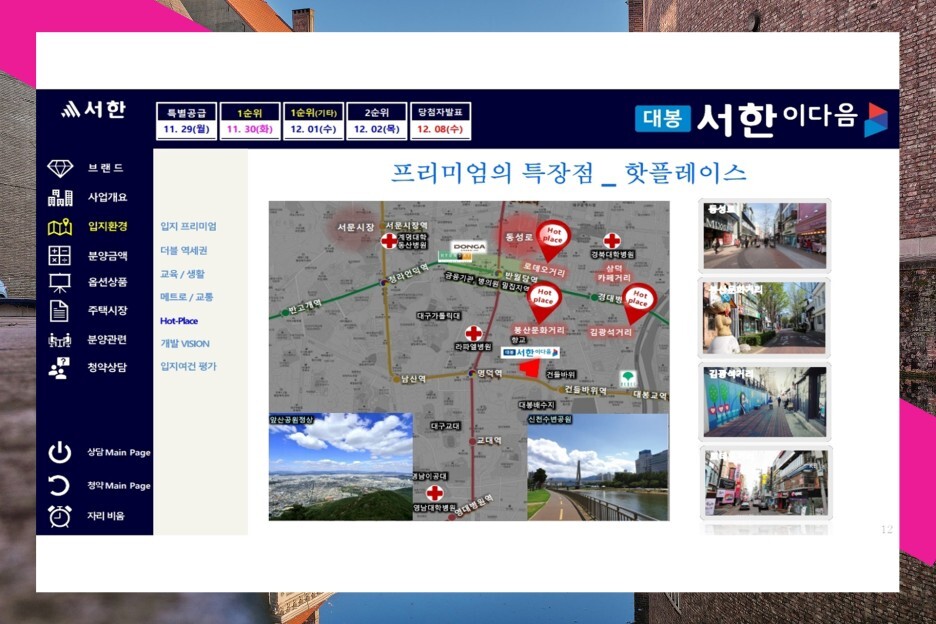Open the 브랜드 menu
The width and height of the screenshot is (936, 624).
coord(106,168)
